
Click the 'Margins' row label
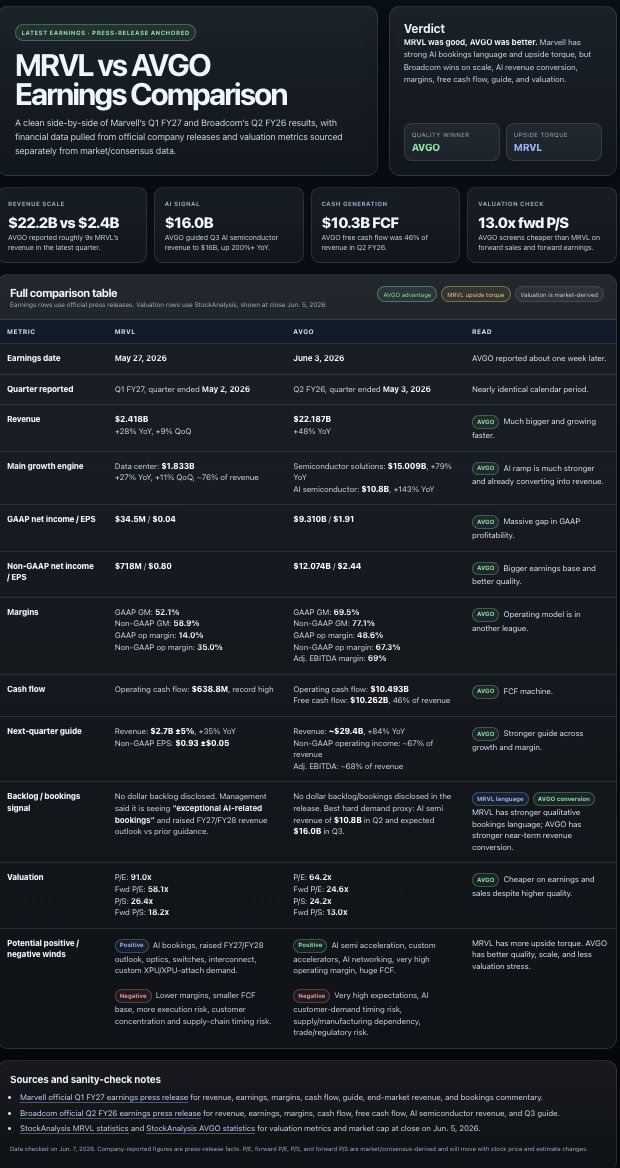click(22, 612)
